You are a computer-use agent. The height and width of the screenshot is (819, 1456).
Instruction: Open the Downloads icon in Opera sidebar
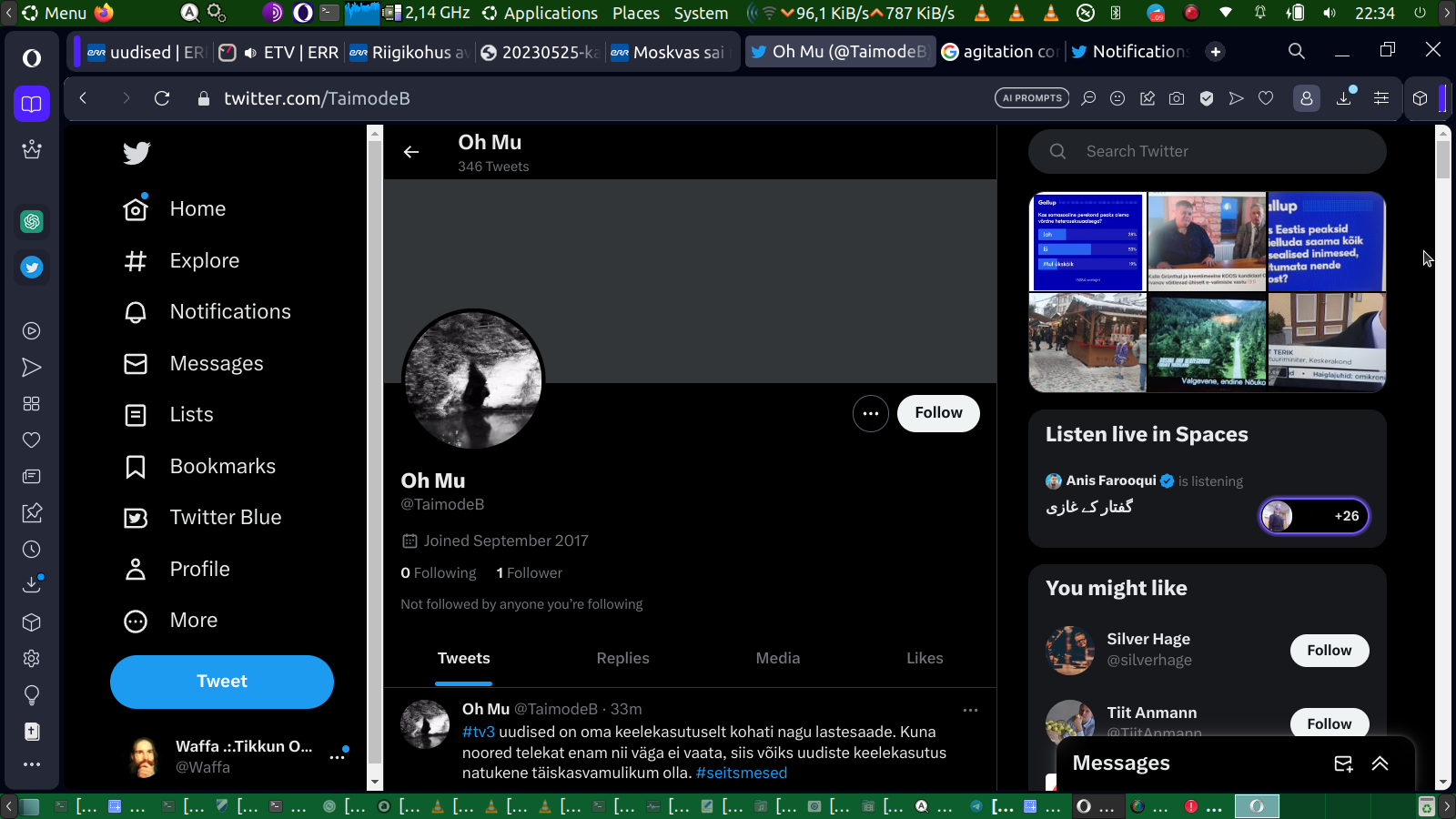pyautogui.click(x=32, y=584)
